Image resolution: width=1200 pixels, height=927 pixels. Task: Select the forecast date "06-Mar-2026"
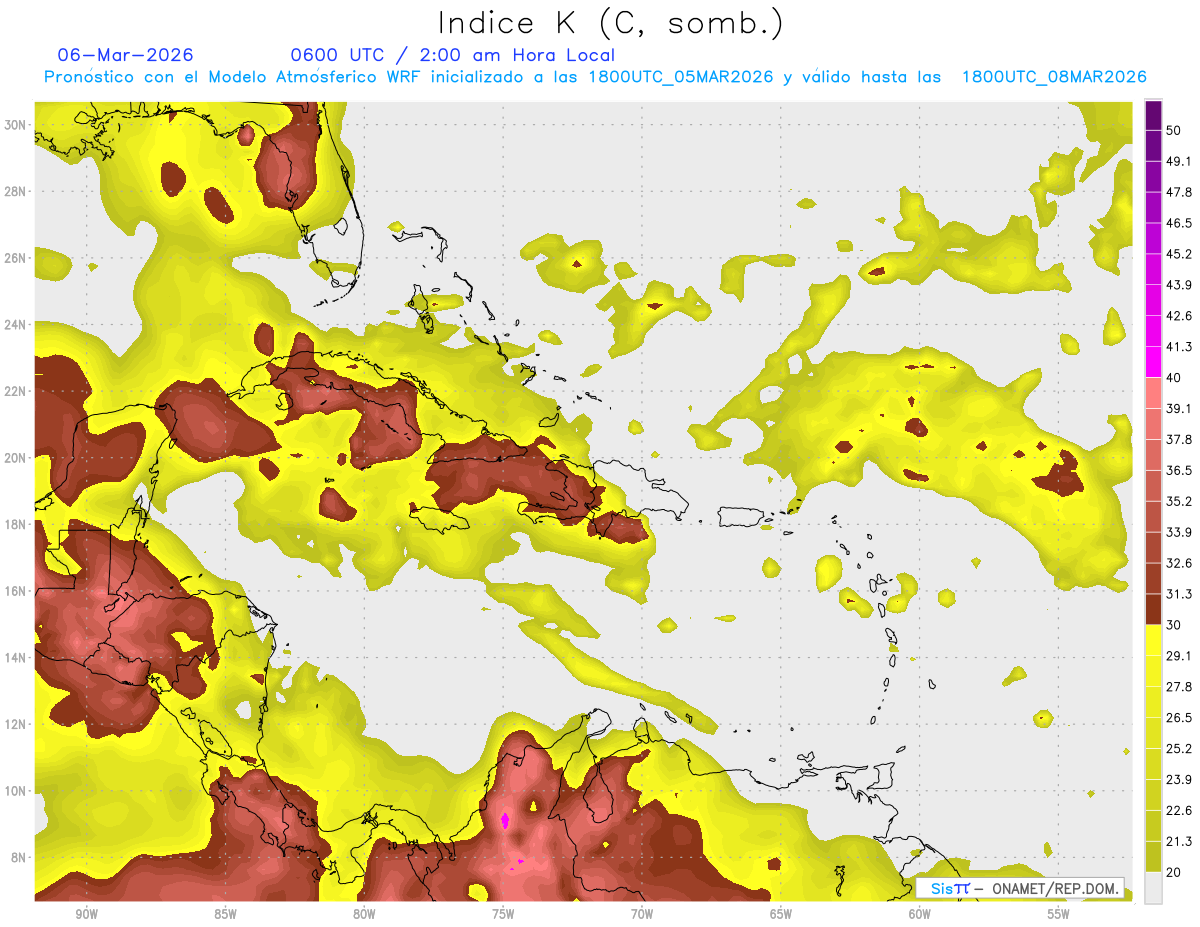point(126,55)
